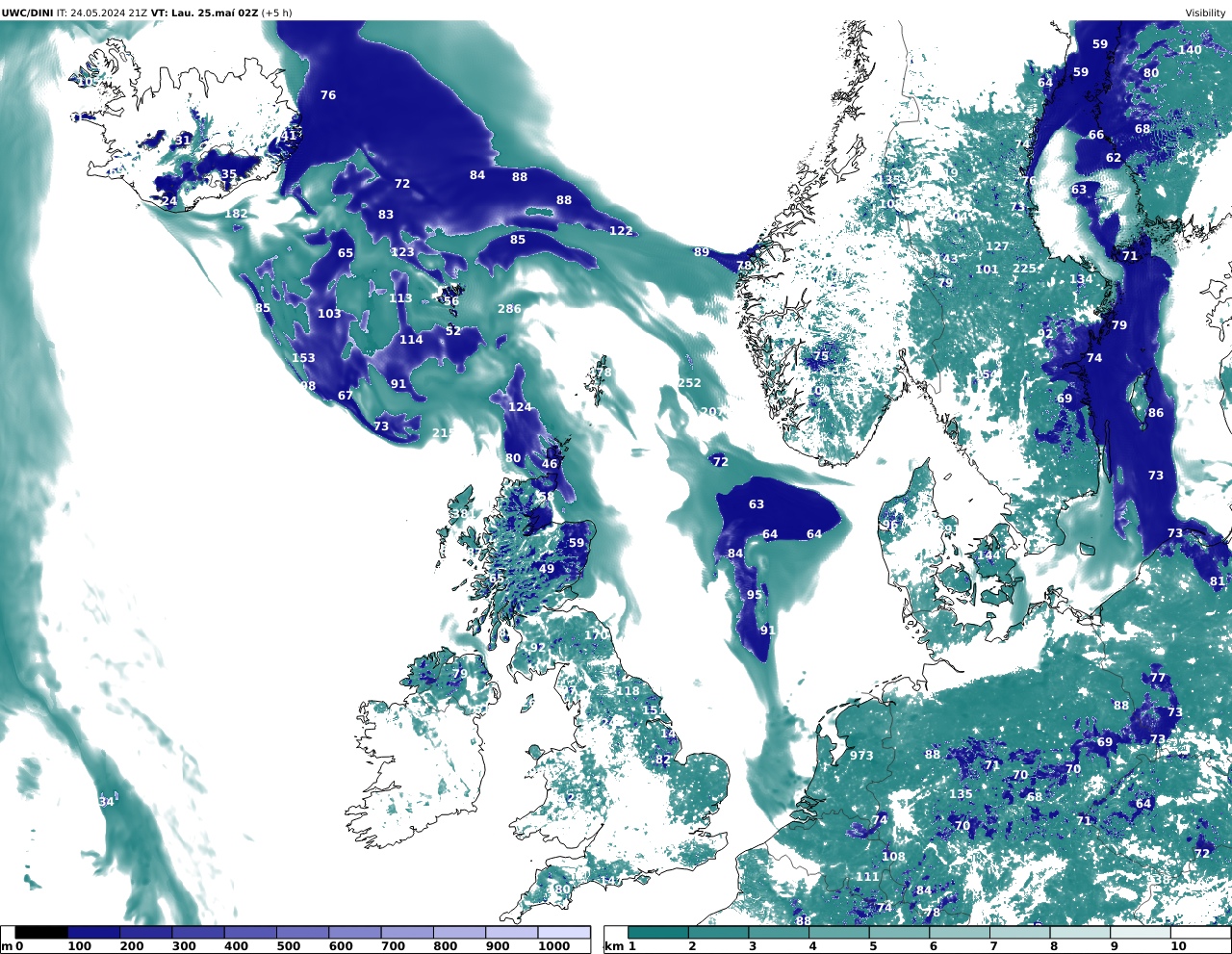Click the visibility value '140' at top right
This screenshot has width=1232, height=954.
pyautogui.click(x=1190, y=50)
